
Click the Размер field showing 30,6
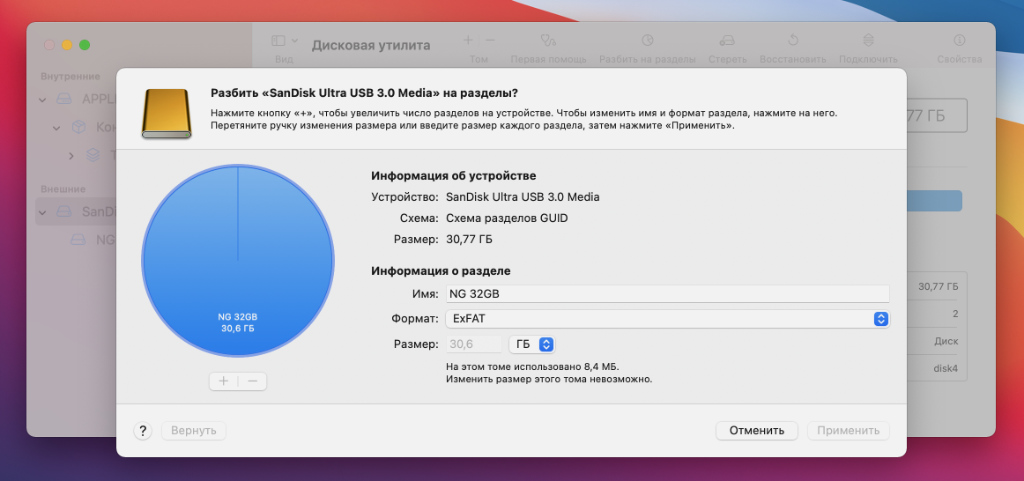click(474, 344)
